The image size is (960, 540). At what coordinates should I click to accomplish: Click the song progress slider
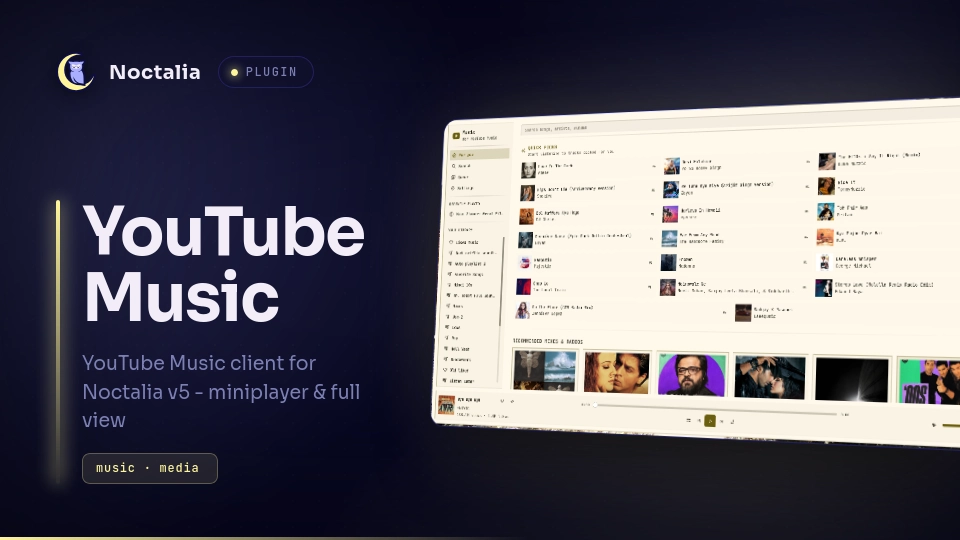point(714,409)
